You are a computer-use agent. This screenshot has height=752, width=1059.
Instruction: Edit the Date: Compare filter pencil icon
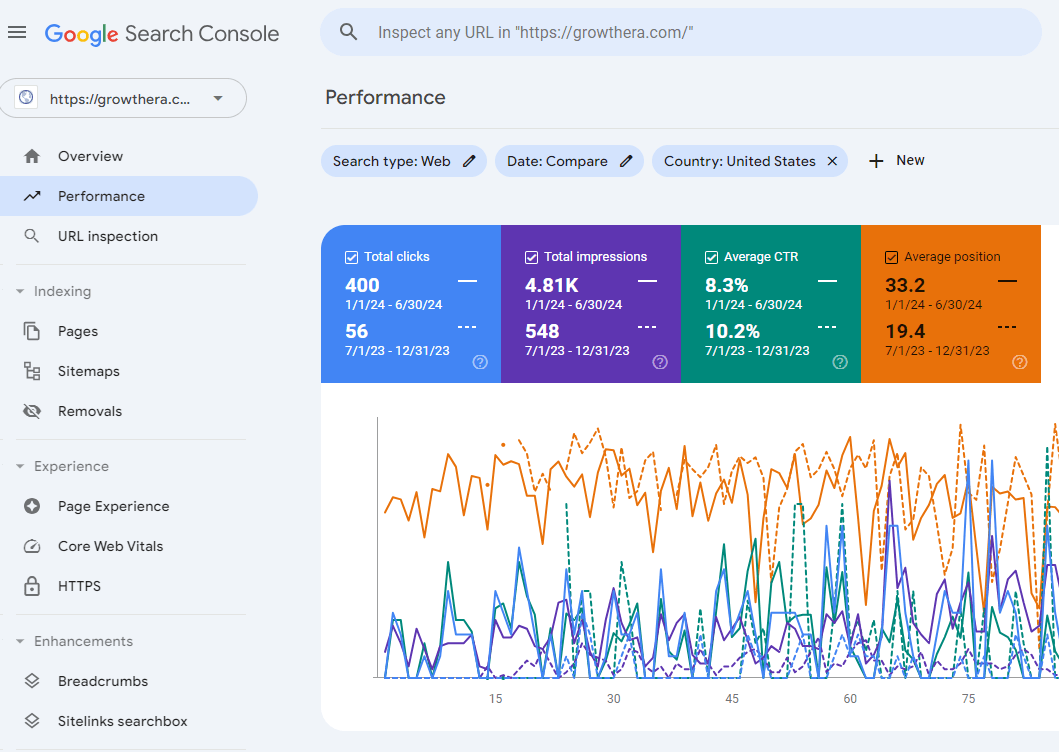626,161
